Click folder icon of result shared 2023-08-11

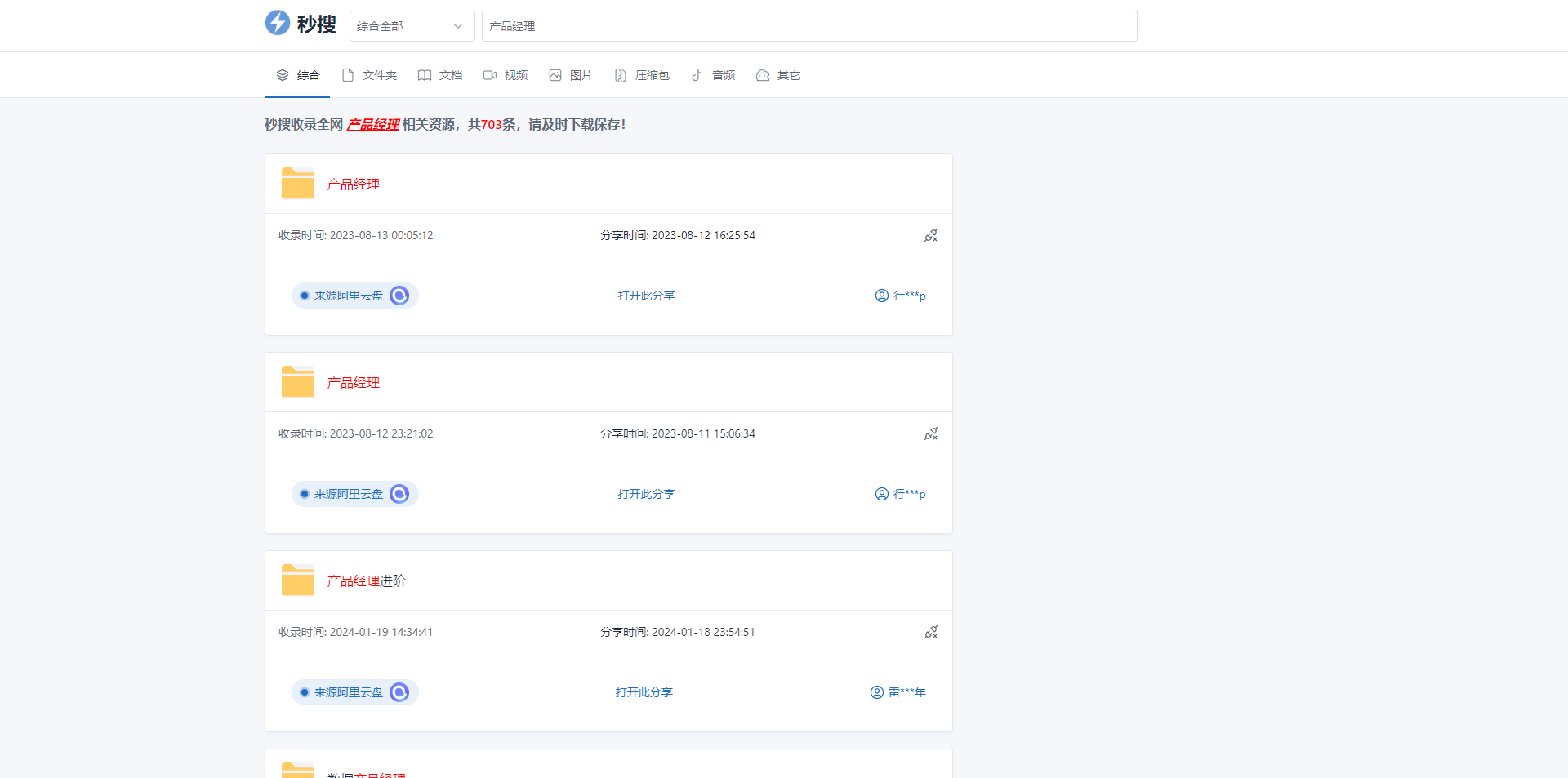click(x=298, y=382)
